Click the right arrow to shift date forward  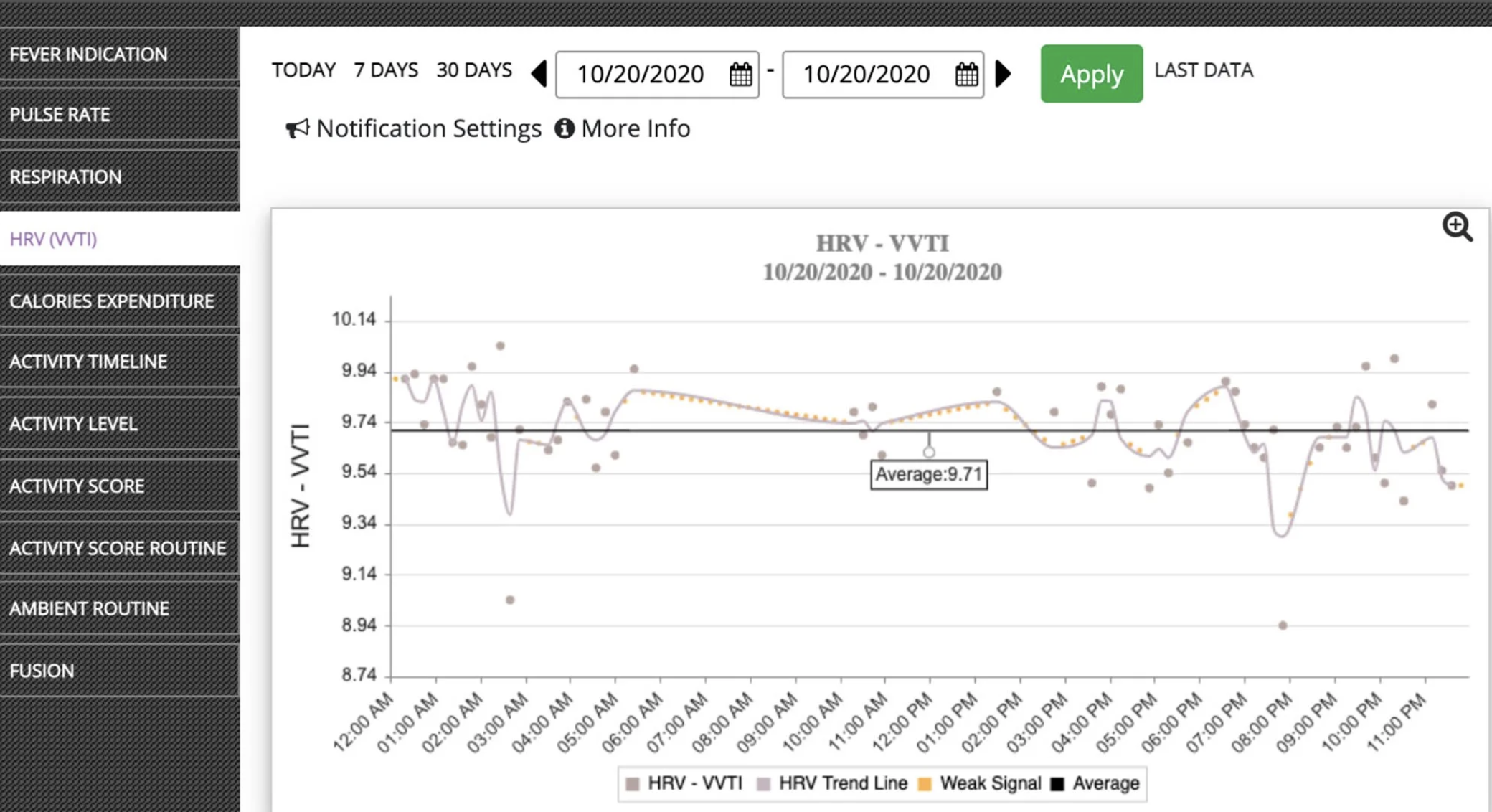1004,74
